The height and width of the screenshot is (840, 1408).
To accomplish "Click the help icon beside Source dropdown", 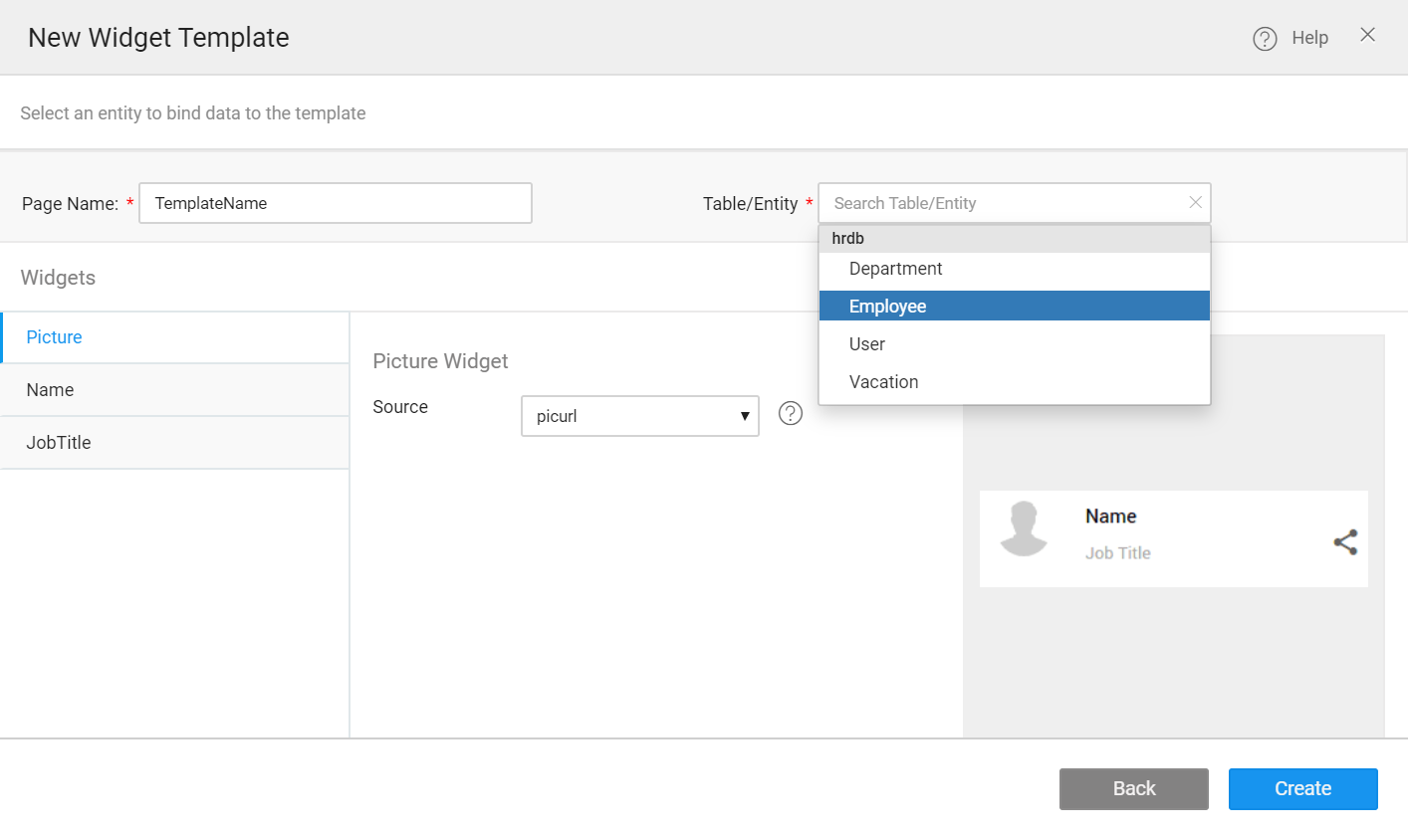I will 791,414.
